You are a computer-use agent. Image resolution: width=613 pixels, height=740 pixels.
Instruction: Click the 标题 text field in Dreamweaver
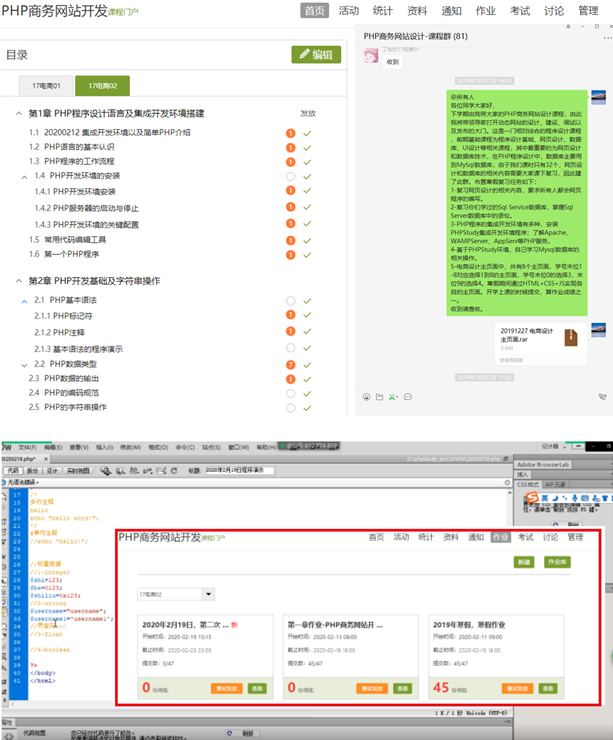pyautogui.click(x=245, y=470)
